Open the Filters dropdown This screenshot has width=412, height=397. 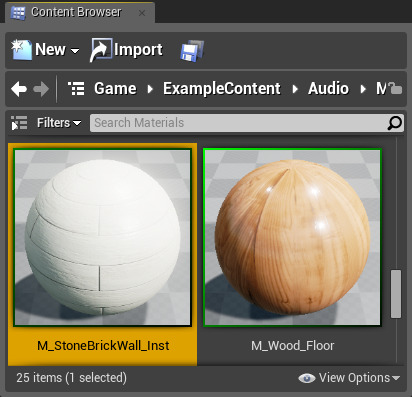coord(59,123)
